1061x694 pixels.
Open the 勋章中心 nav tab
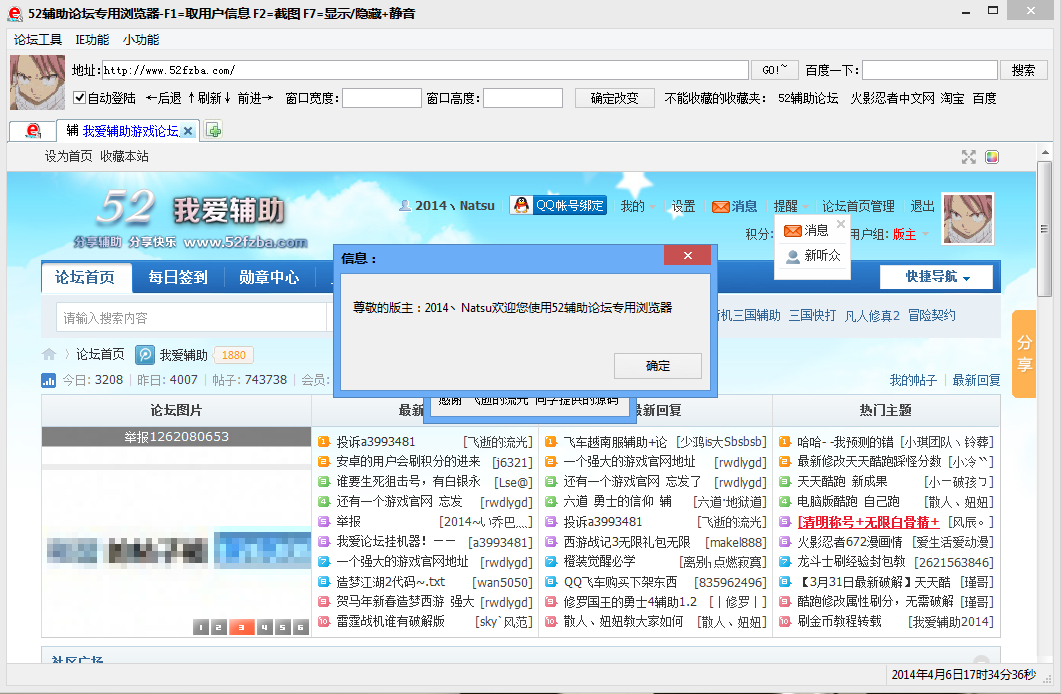click(x=269, y=277)
